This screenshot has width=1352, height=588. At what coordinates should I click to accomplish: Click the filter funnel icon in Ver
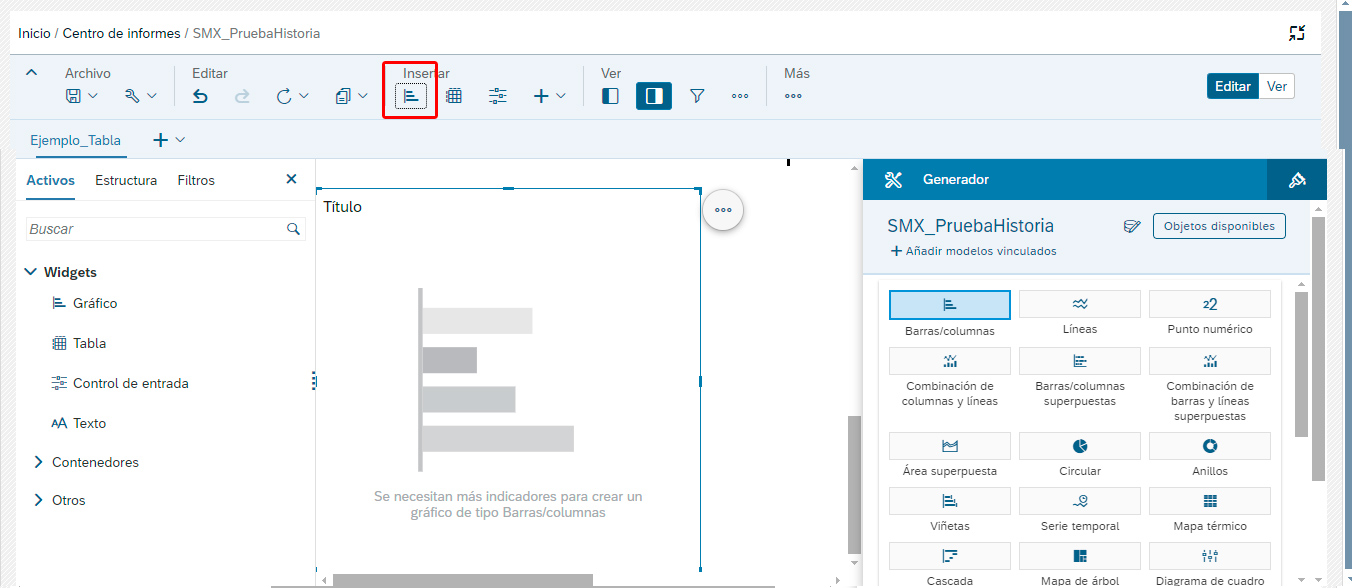coord(697,96)
